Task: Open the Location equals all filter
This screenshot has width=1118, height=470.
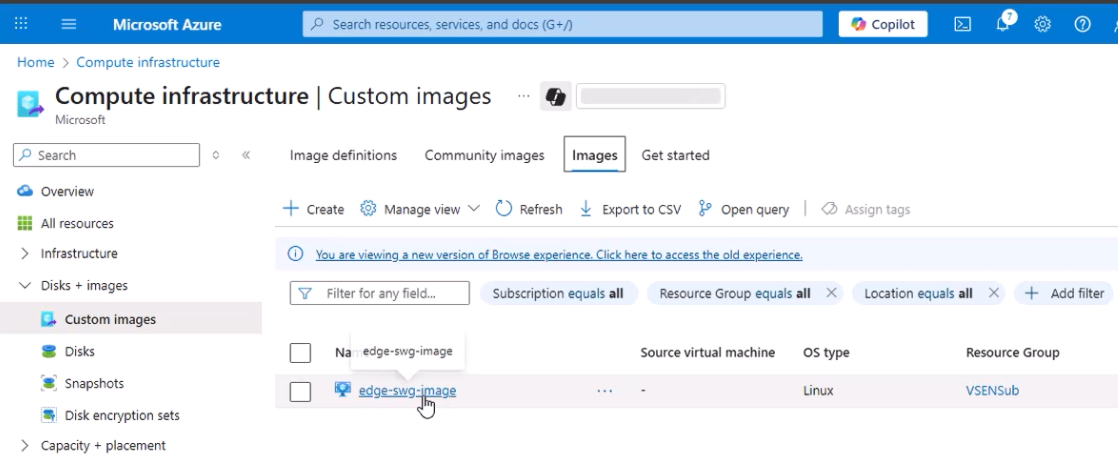Action: [x=918, y=293]
